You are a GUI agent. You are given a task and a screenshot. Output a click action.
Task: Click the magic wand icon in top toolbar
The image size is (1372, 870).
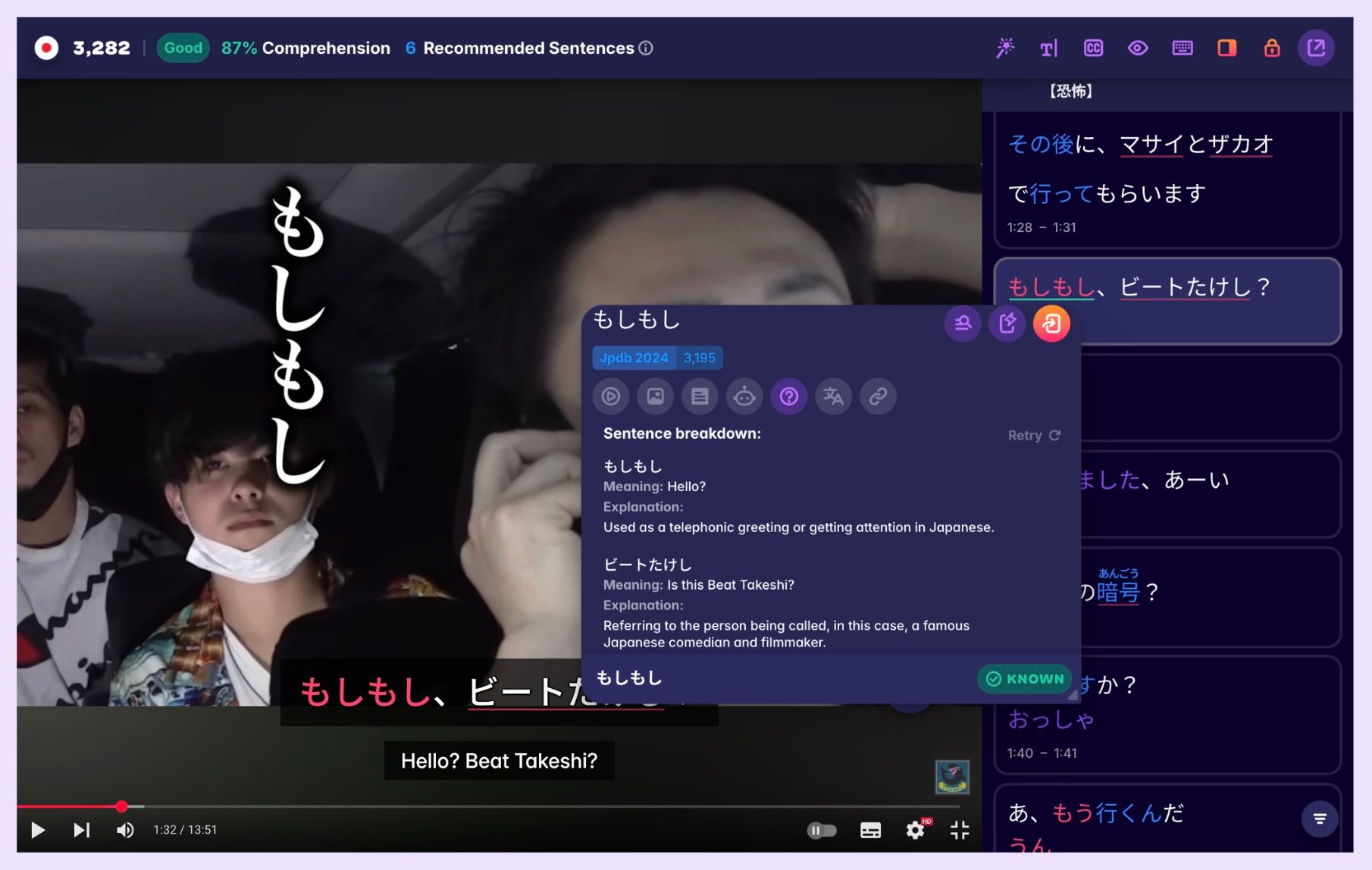[1005, 48]
